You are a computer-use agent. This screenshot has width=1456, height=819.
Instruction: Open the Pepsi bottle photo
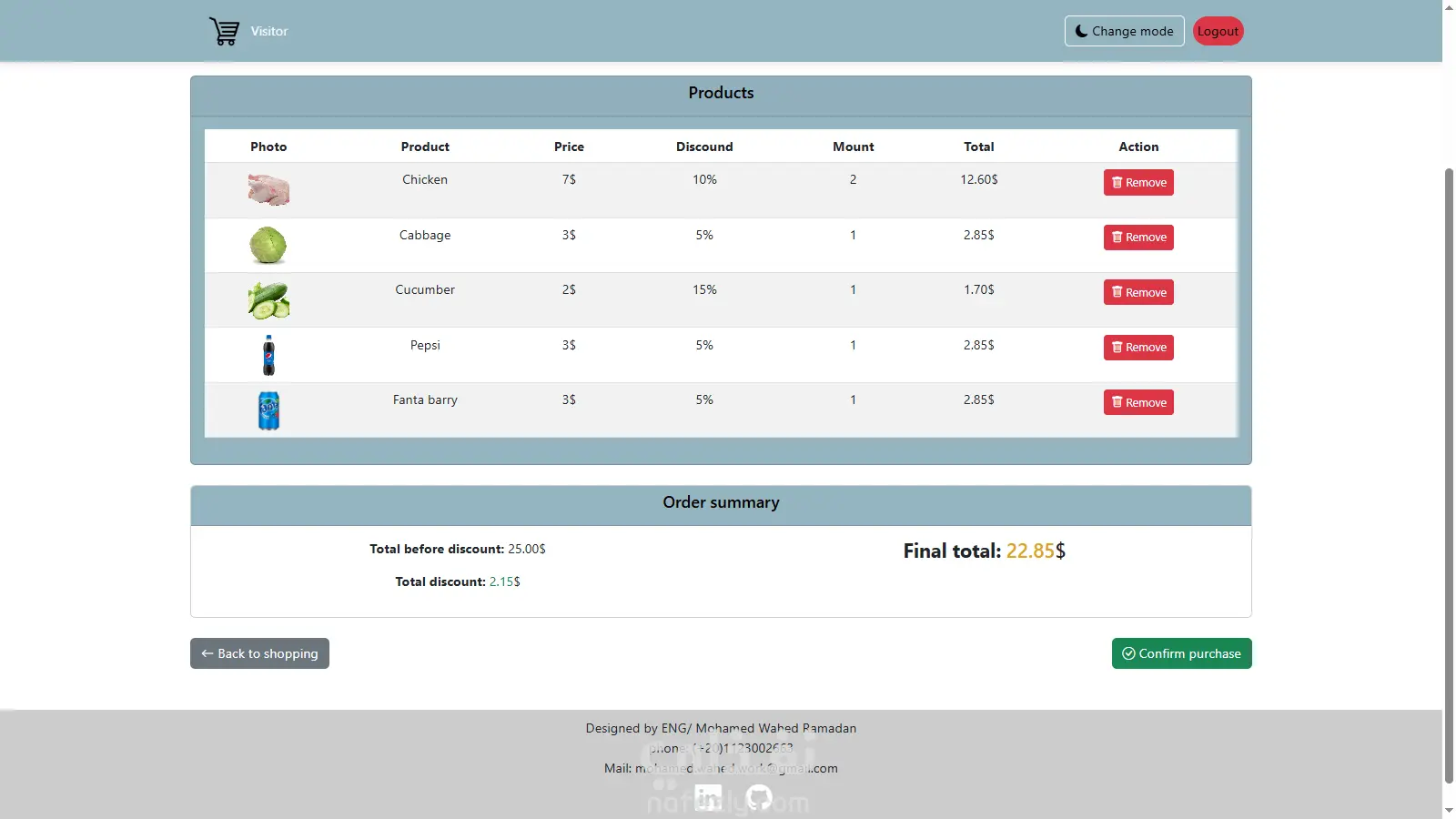[x=268, y=355]
